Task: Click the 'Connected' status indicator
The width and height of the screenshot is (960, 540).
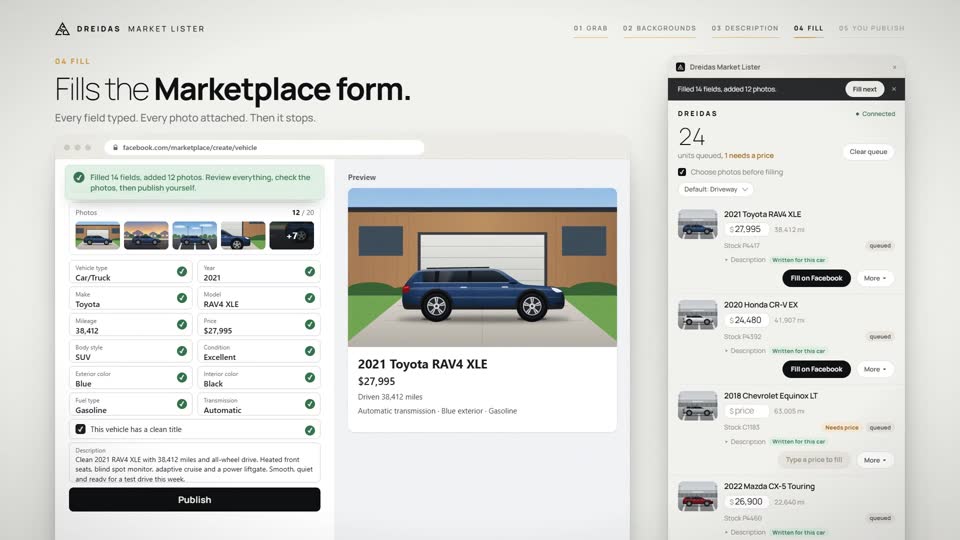Action: pyautogui.click(x=876, y=114)
